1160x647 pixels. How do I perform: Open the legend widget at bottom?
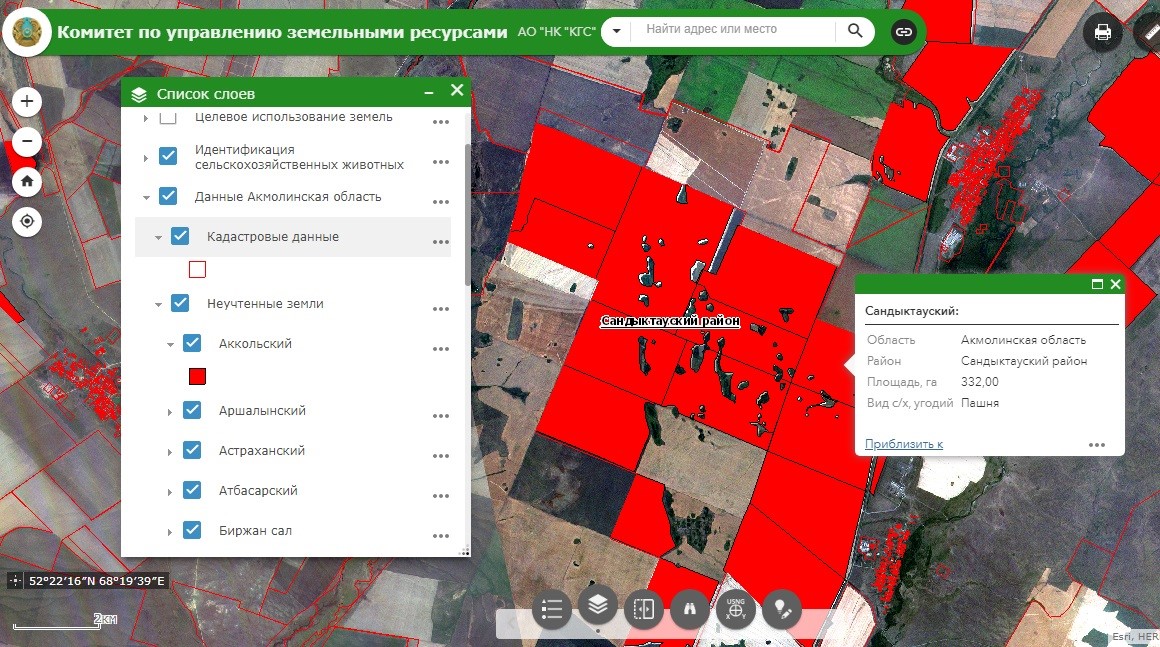552,609
